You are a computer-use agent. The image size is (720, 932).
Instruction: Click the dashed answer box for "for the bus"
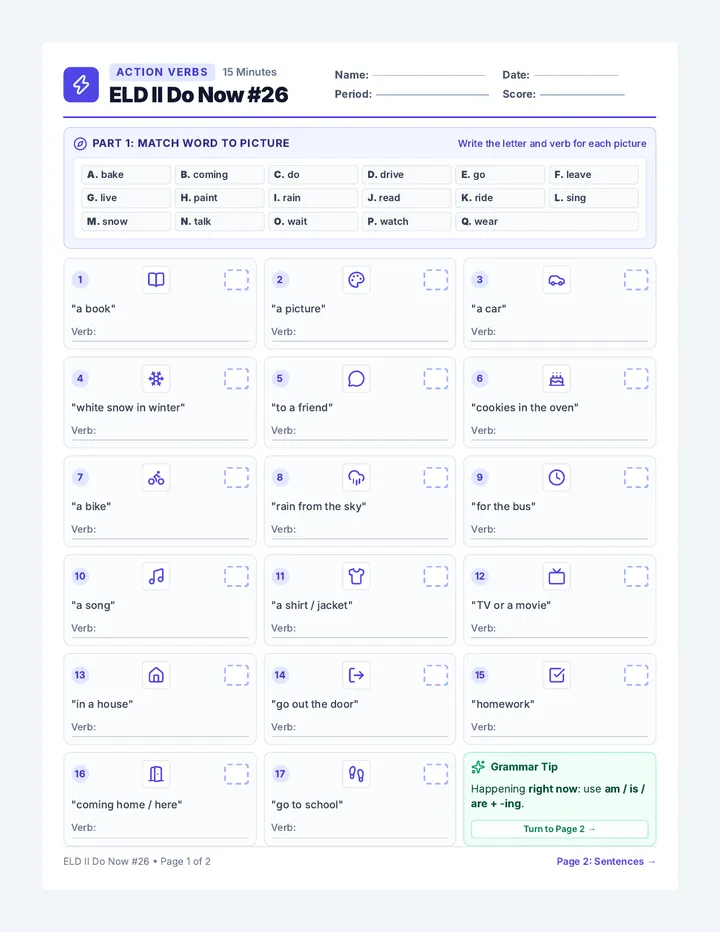pyautogui.click(x=636, y=477)
